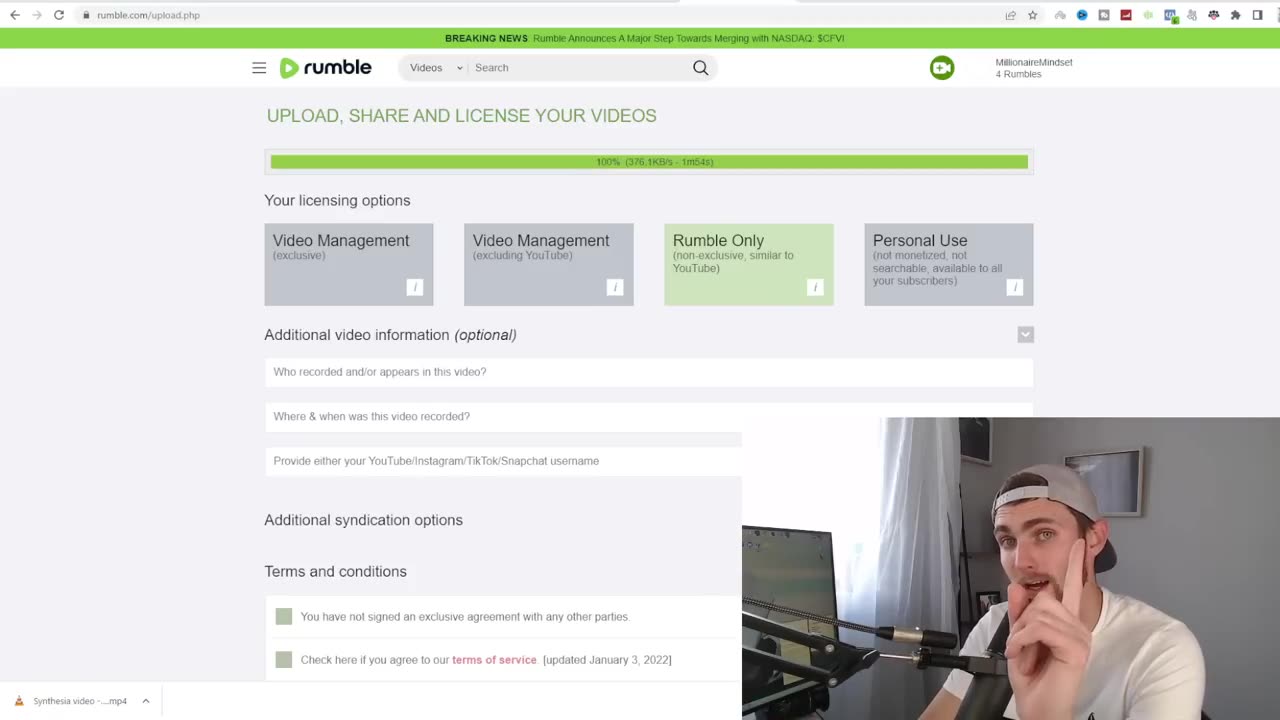Click info icon on Rumble Only card

coord(815,287)
